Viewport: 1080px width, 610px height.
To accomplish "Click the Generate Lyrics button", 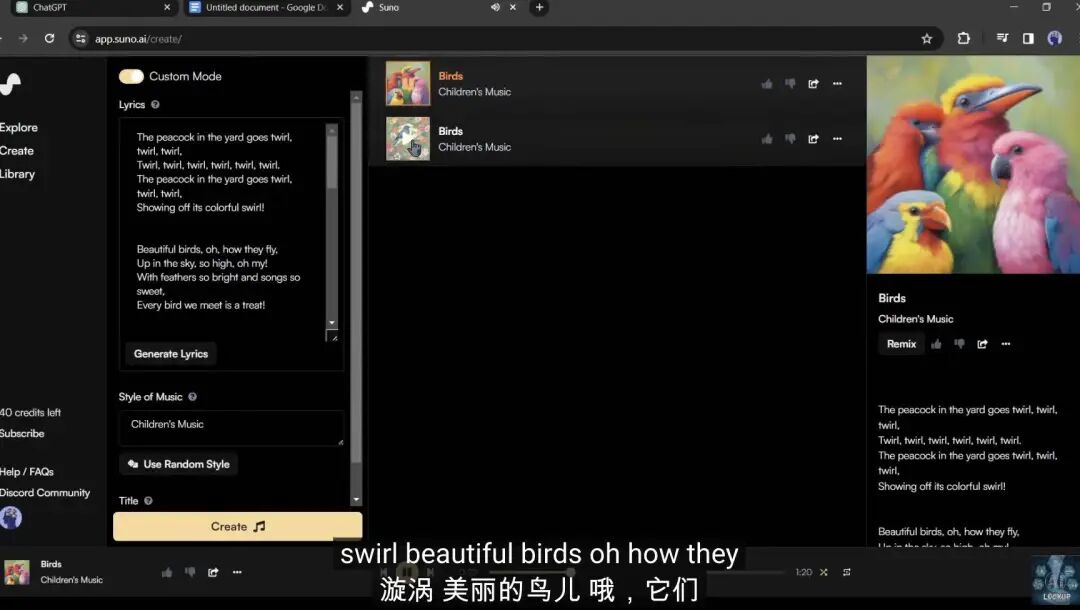I will click(171, 354).
